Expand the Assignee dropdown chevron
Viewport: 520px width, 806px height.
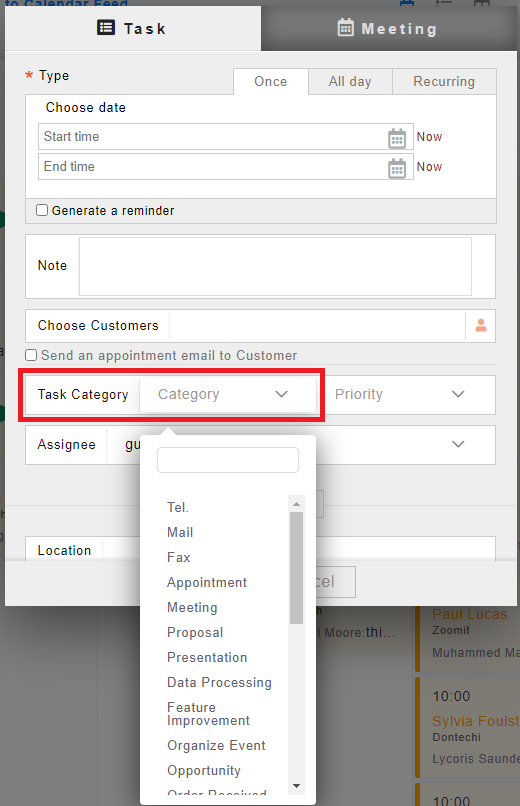(x=458, y=444)
